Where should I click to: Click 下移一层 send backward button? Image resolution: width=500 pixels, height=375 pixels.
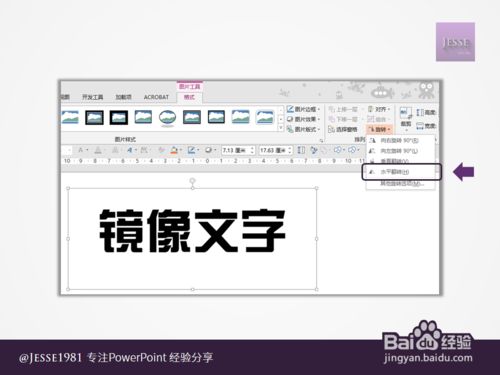[343, 119]
